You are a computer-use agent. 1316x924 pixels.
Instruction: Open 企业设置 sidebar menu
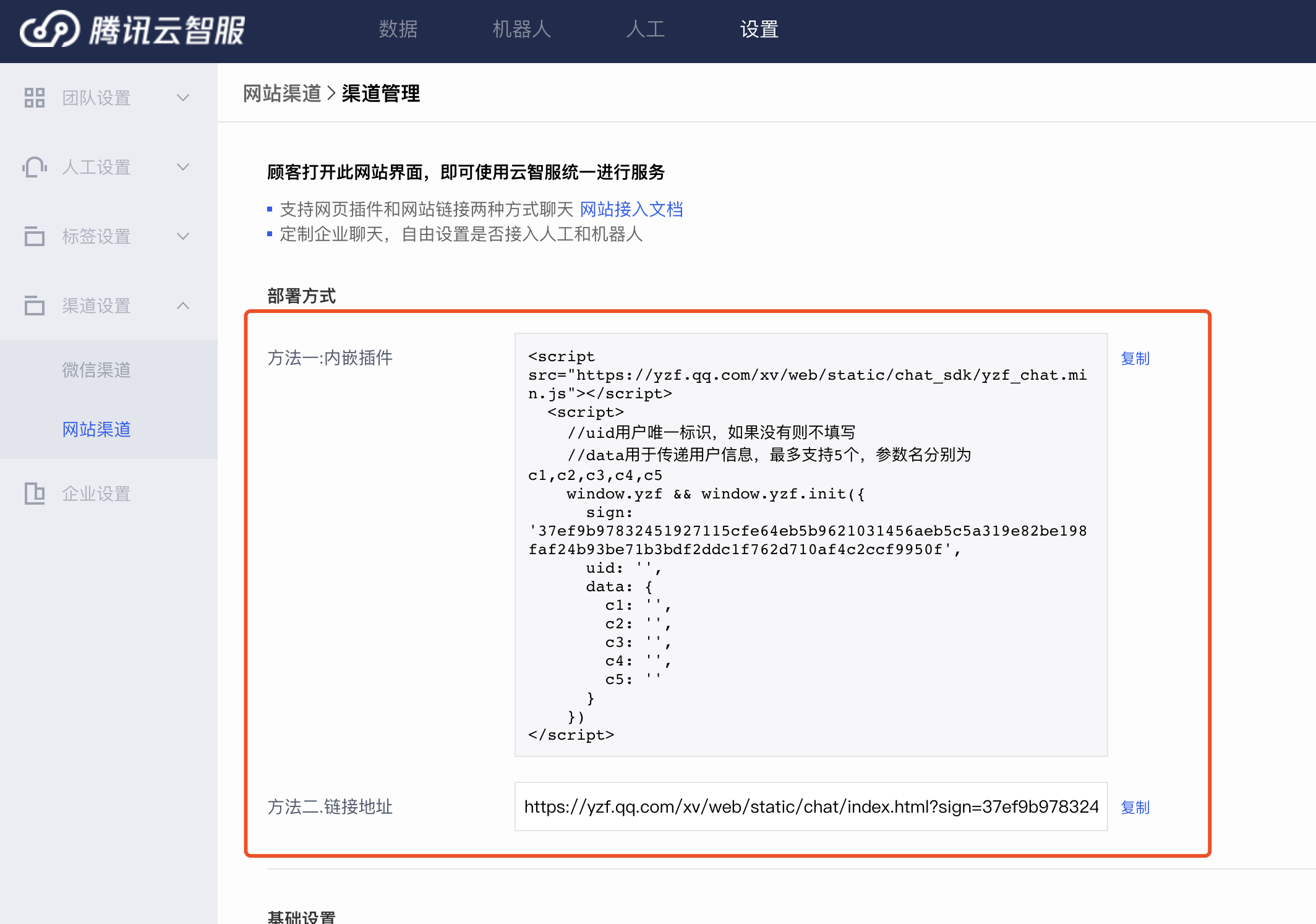point(109,494)
